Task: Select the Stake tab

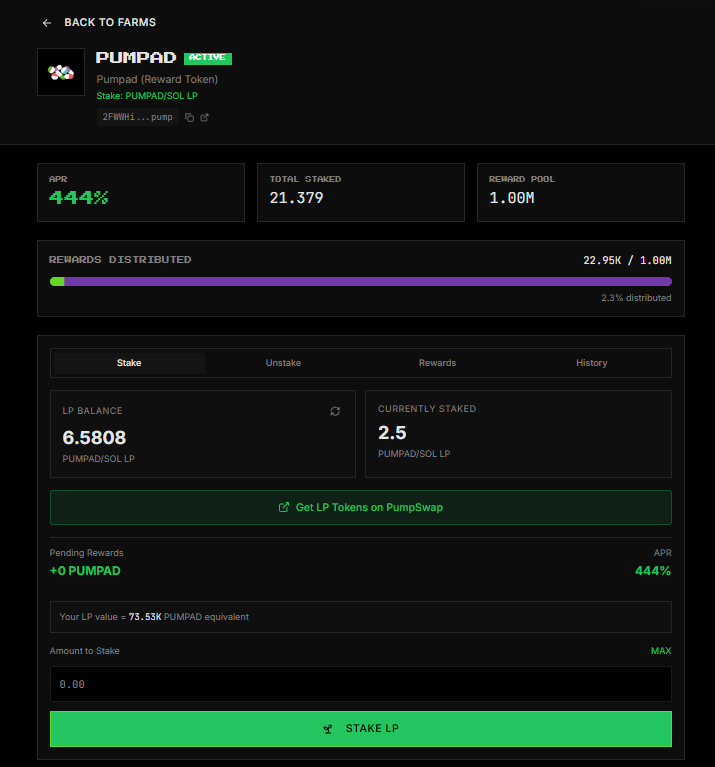Action: pyautogui.click(x=129, y=363)
